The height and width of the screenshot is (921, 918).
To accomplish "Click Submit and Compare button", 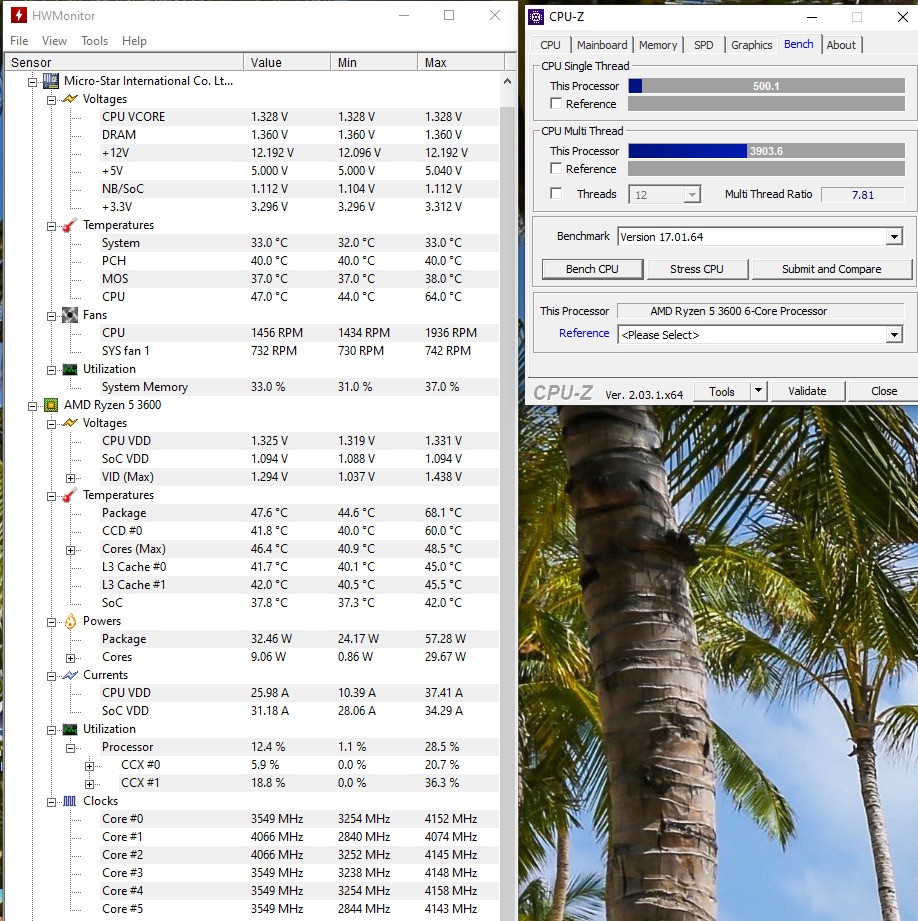I will [x=832, y=269].
